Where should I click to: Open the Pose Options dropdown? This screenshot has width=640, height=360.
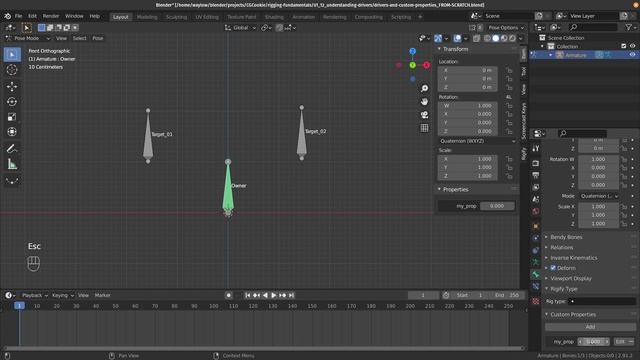[x=506, y=28]
